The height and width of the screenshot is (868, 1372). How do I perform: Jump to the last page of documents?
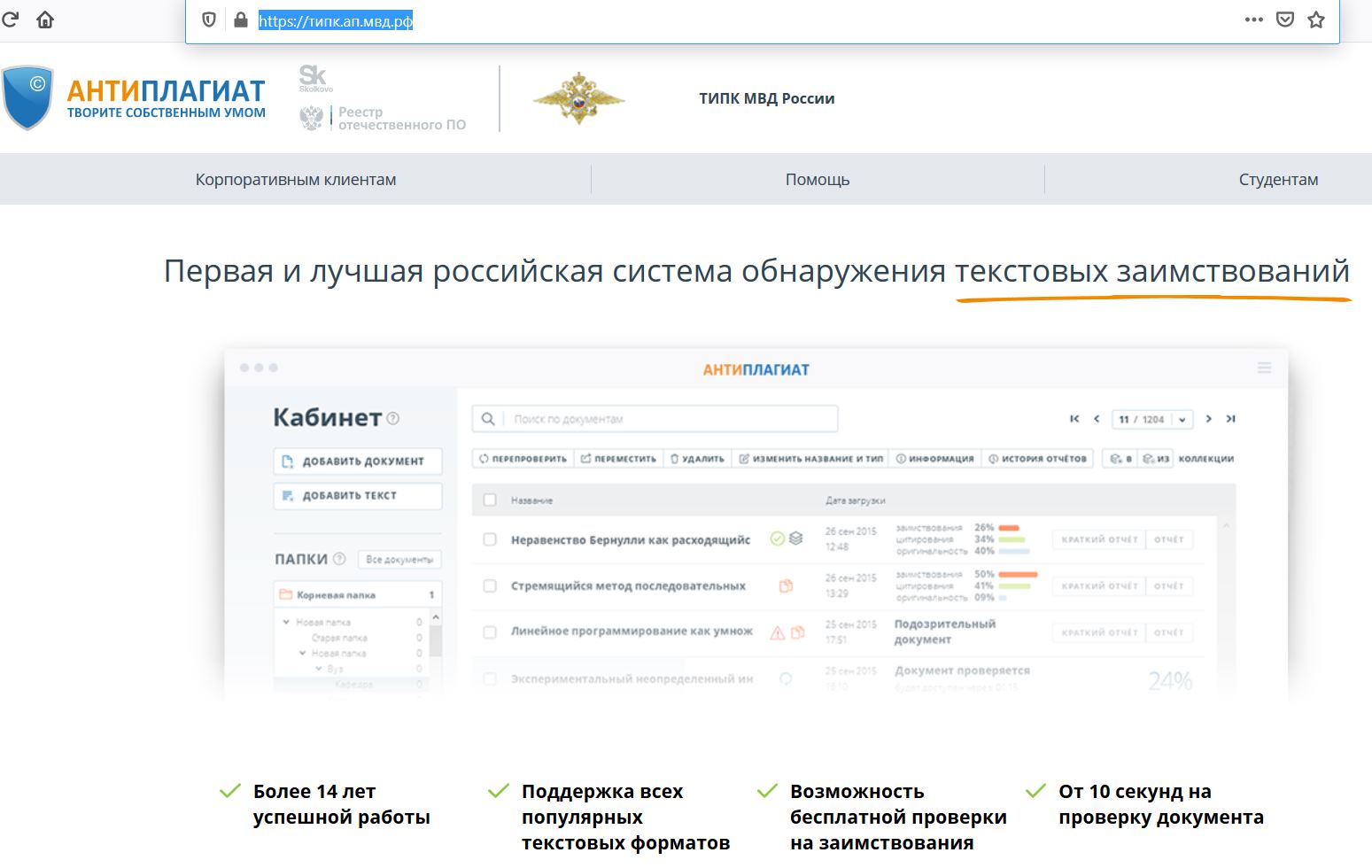[x=1230, y=419]
